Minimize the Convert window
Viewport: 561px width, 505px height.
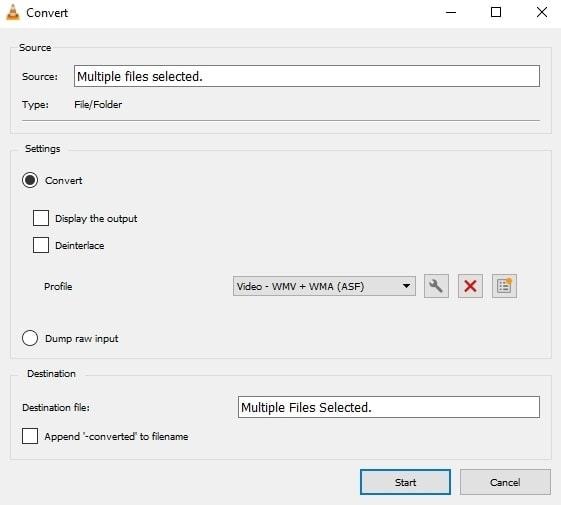(451, 12)
